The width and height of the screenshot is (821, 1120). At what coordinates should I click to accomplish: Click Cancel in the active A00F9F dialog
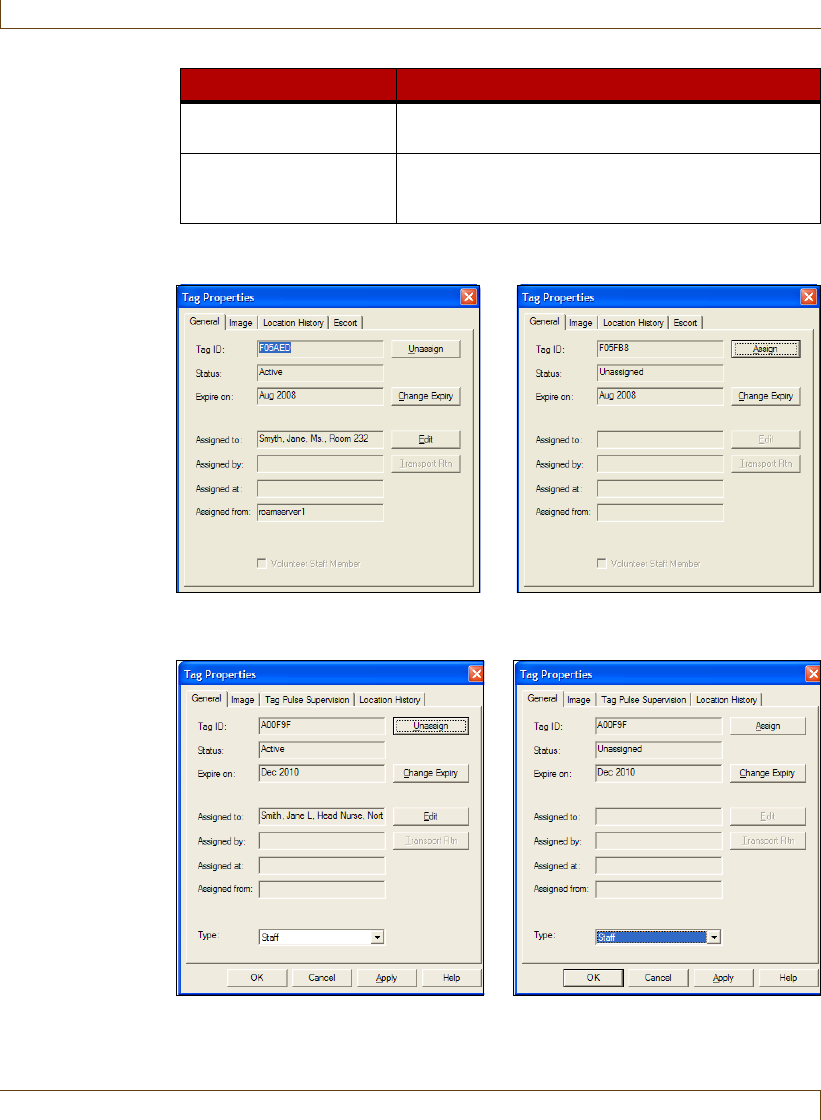pos(322,978)
